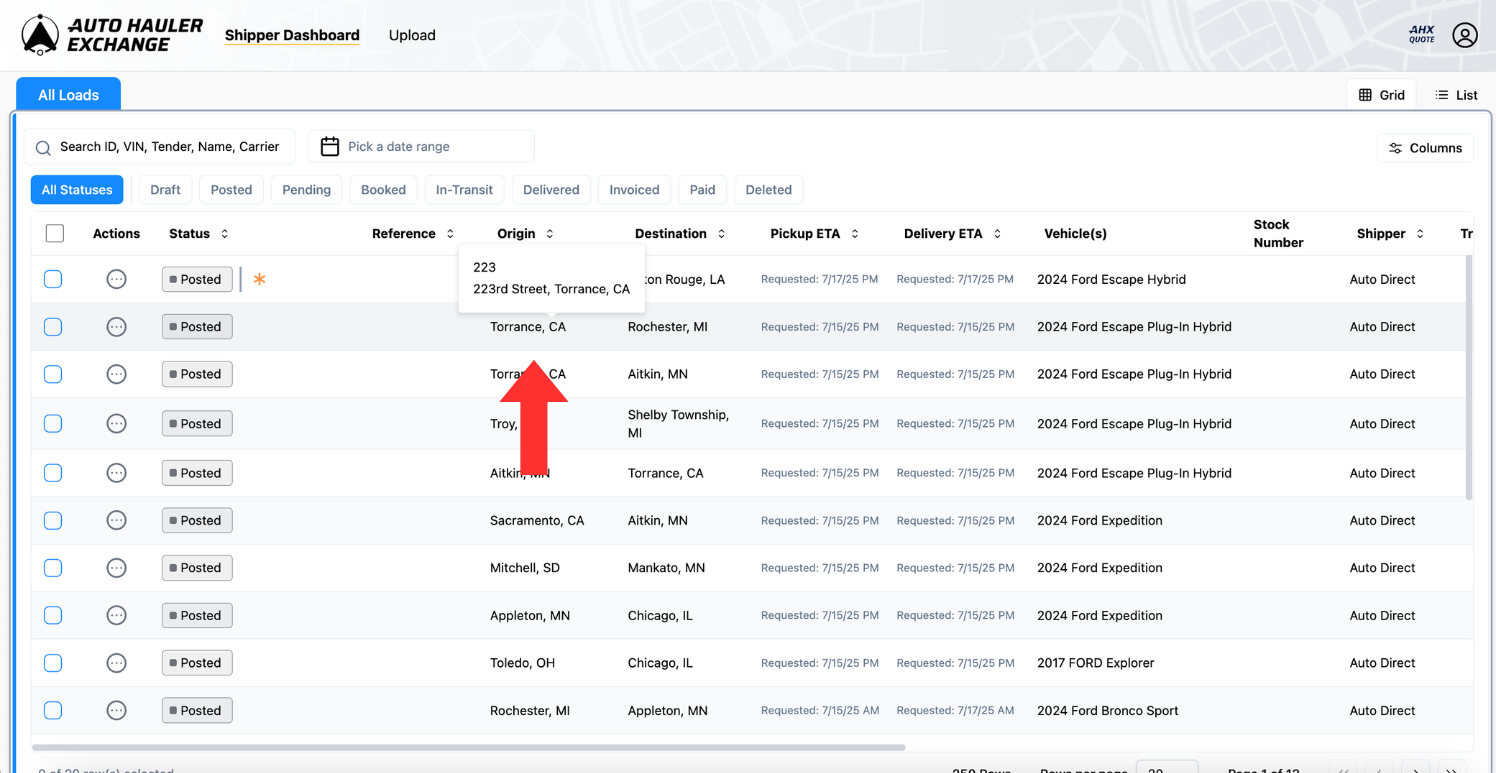
Task: Filter loads by In-Transit status
Action: click(x=464, y=190)
